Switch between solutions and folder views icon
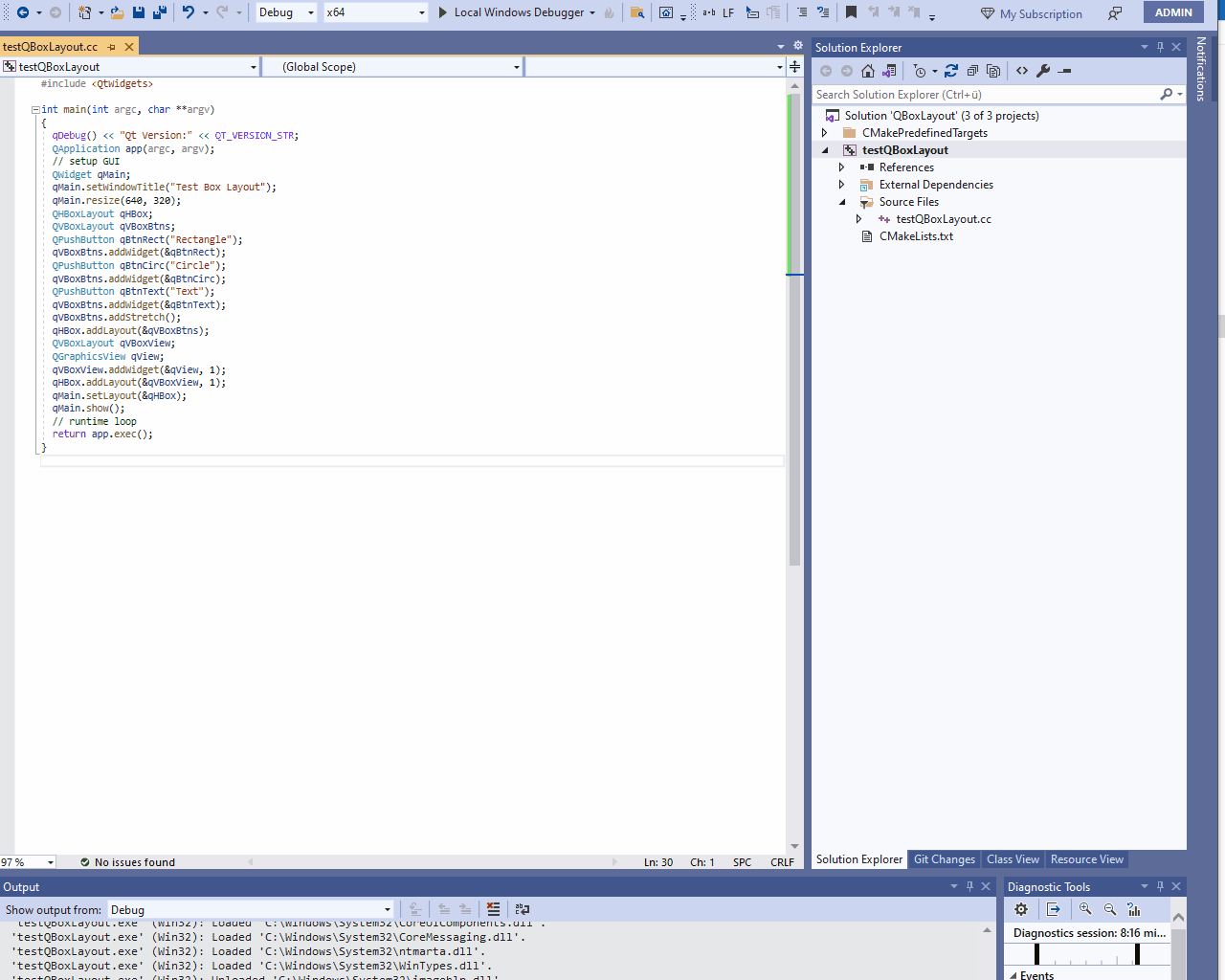Screen dimensions: 1225x980 889,71
